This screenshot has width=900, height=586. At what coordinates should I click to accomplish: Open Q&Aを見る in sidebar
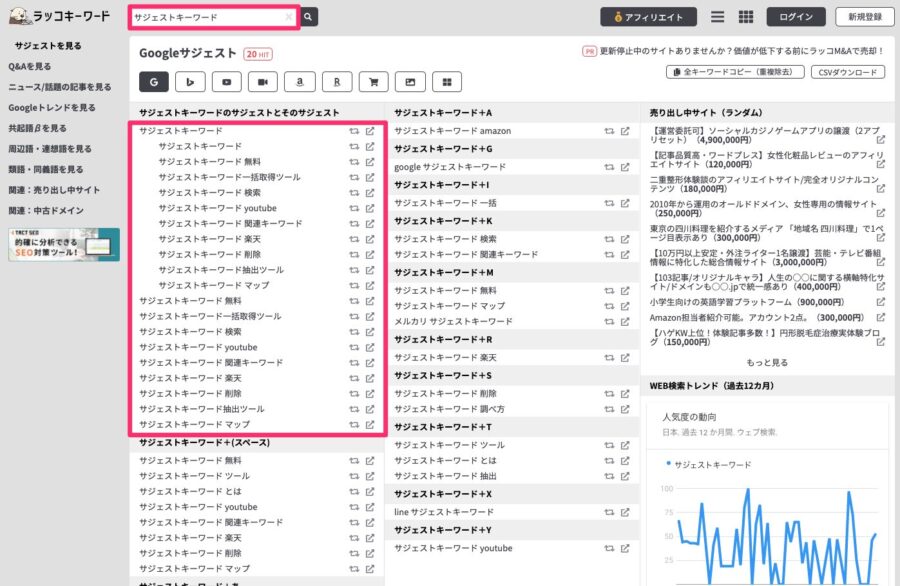point(29,66)
